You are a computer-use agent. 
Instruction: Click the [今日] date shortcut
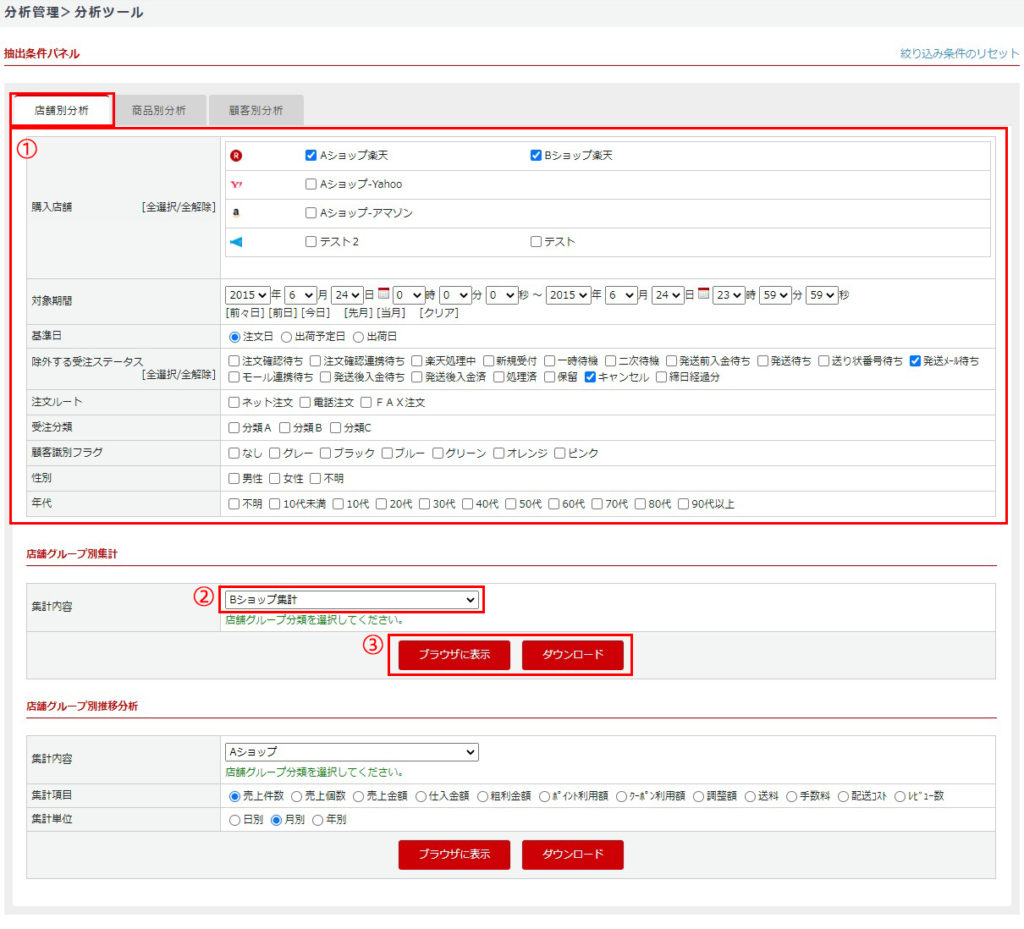tap(315, 313)
